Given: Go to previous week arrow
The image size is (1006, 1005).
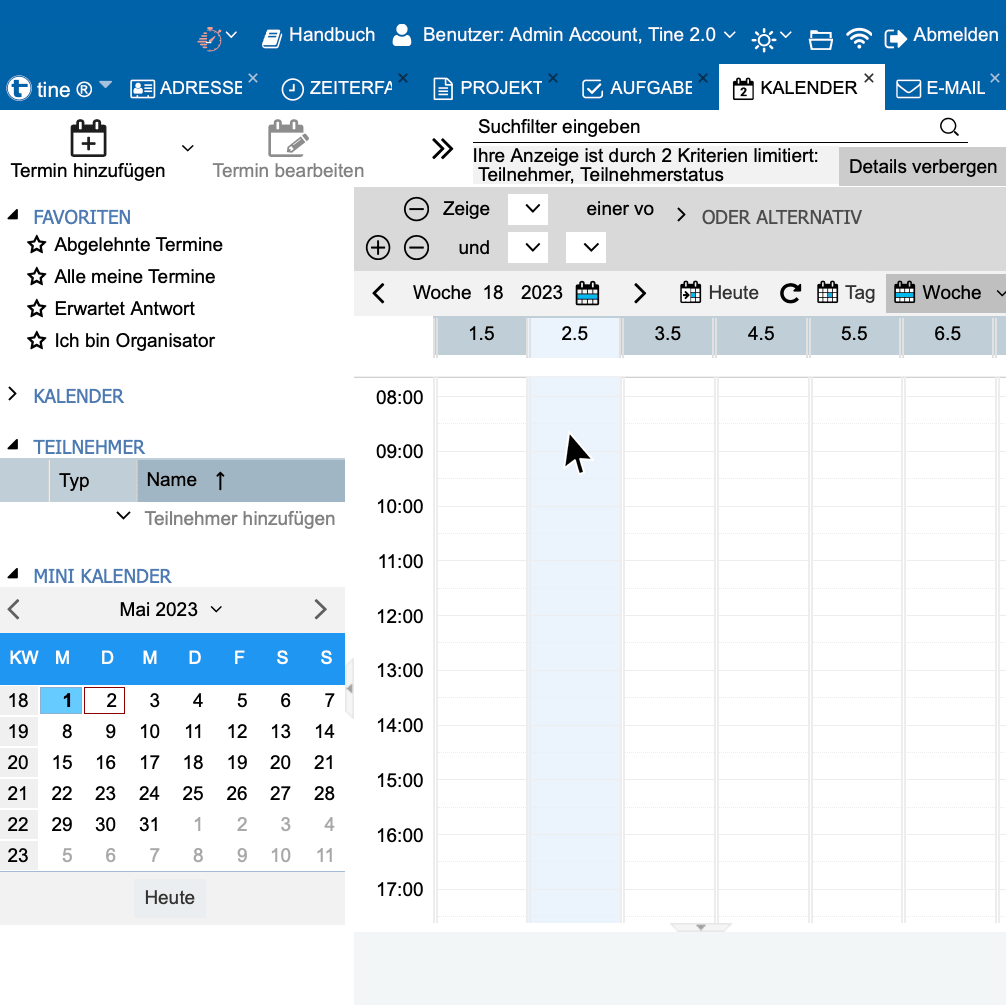Looking at the screenshot, I should coord(379,293).
